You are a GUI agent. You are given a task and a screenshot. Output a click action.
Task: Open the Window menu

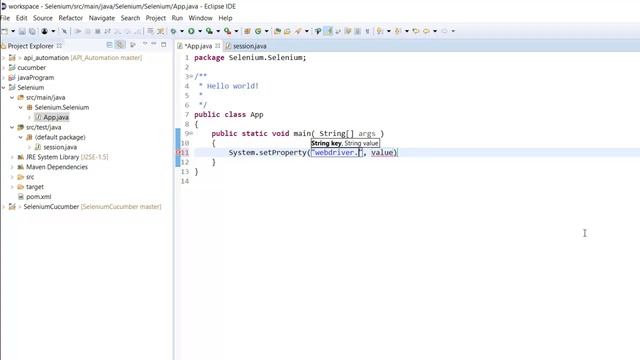pos(200,18)
